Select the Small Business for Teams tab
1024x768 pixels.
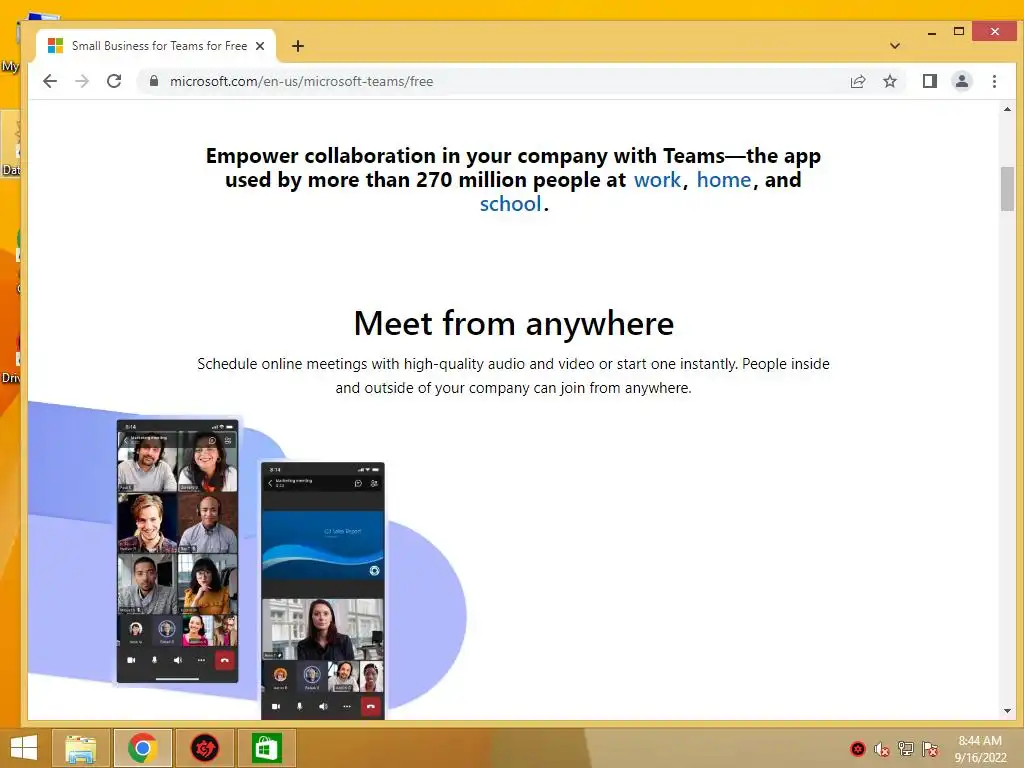coord(155,46)
